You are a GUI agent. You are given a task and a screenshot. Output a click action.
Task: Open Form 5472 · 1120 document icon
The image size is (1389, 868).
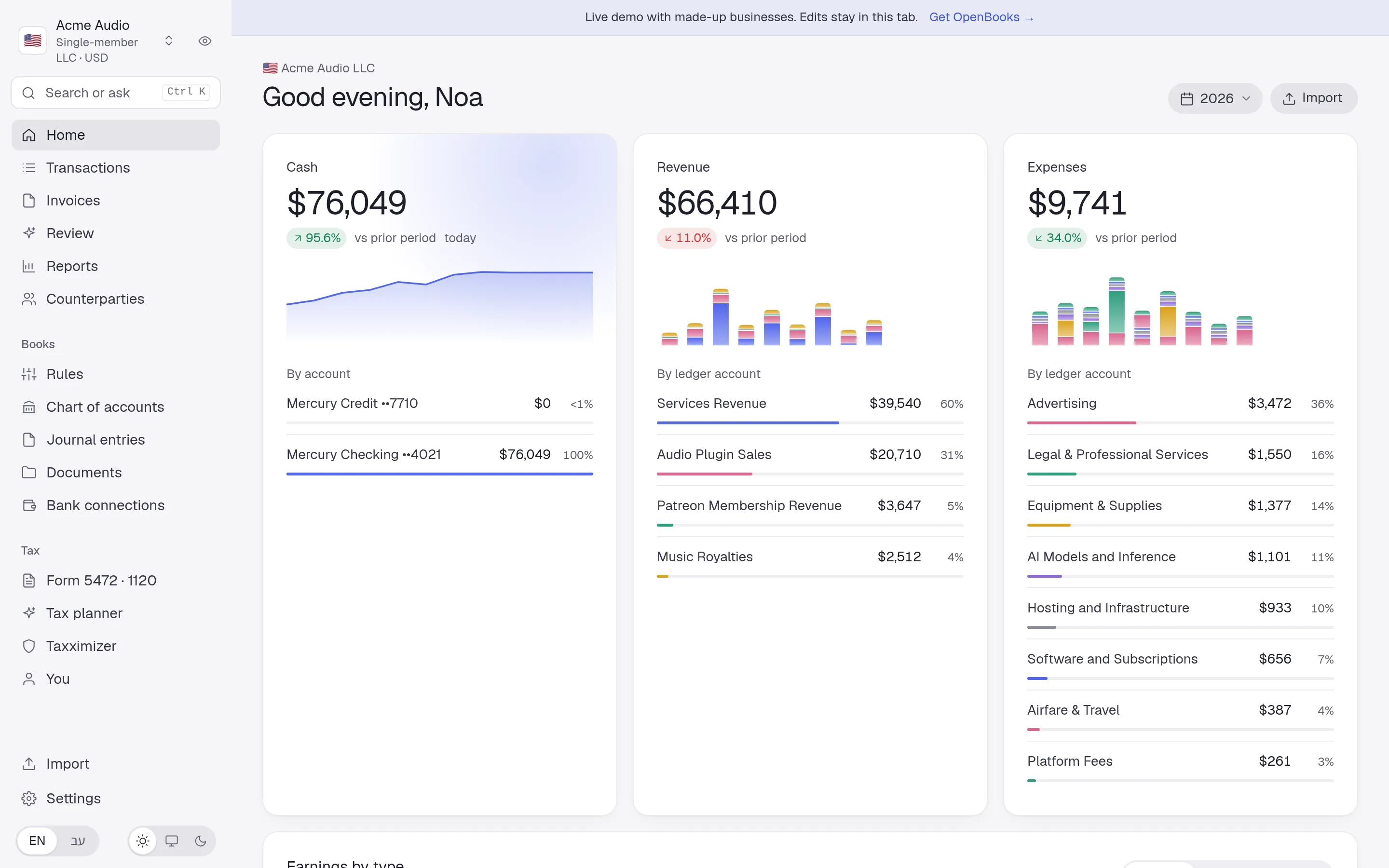(x=29, y=580)
